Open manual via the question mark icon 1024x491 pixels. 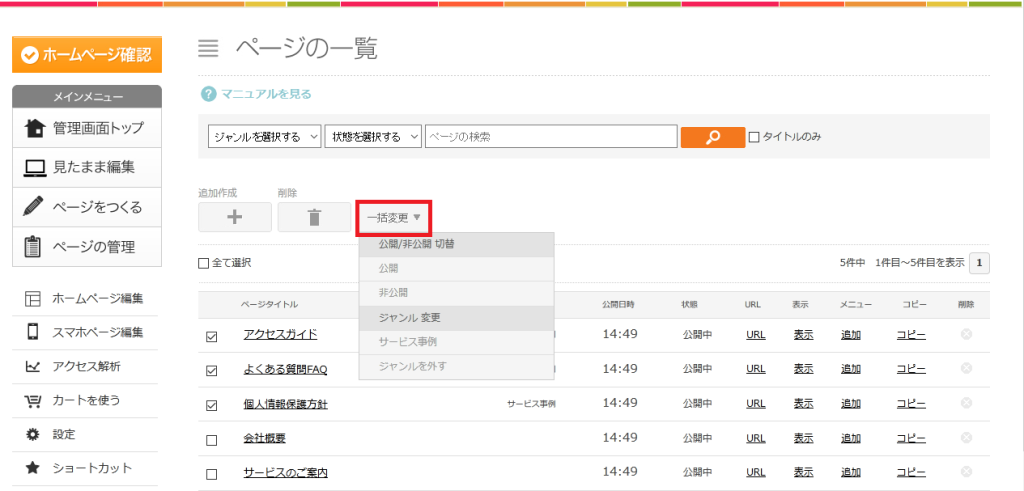[208, 94]
